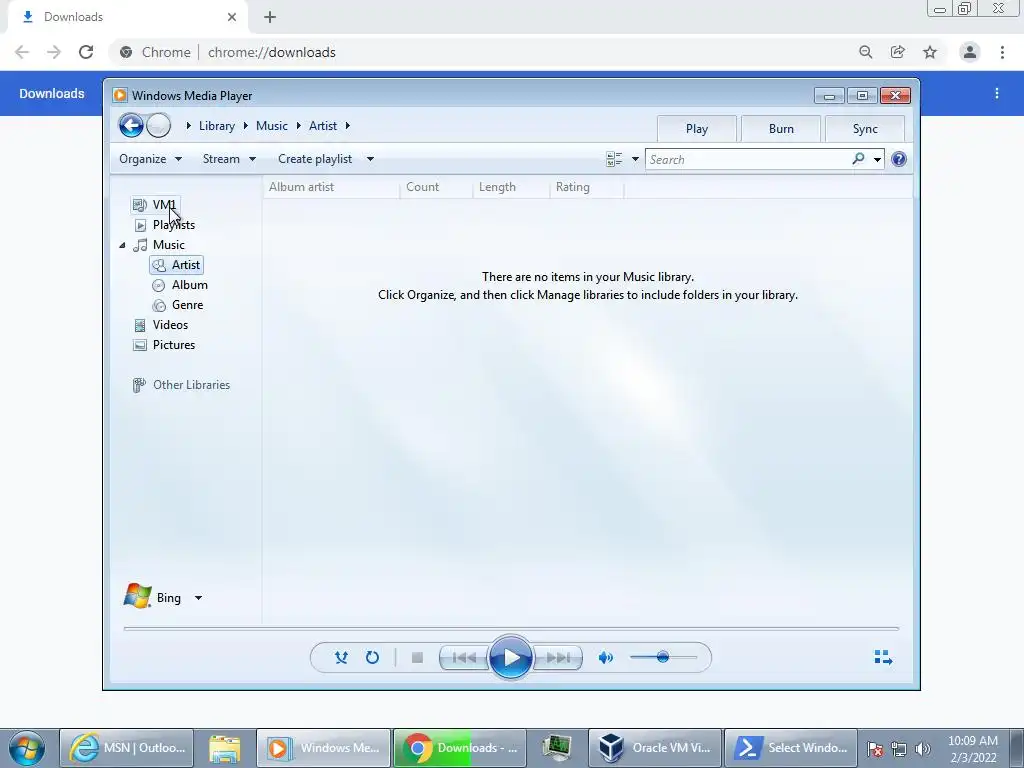1024x768 pixels.
Task: Click Chrome's zoom magnifier icon
Action: point(865,52)
